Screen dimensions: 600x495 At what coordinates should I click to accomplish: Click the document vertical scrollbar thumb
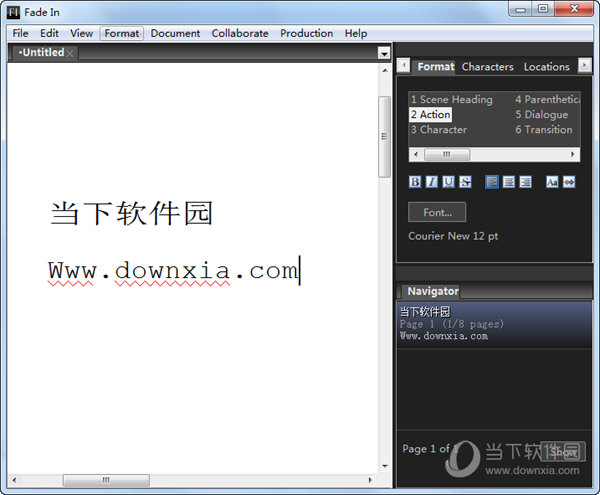coord(384,137)
